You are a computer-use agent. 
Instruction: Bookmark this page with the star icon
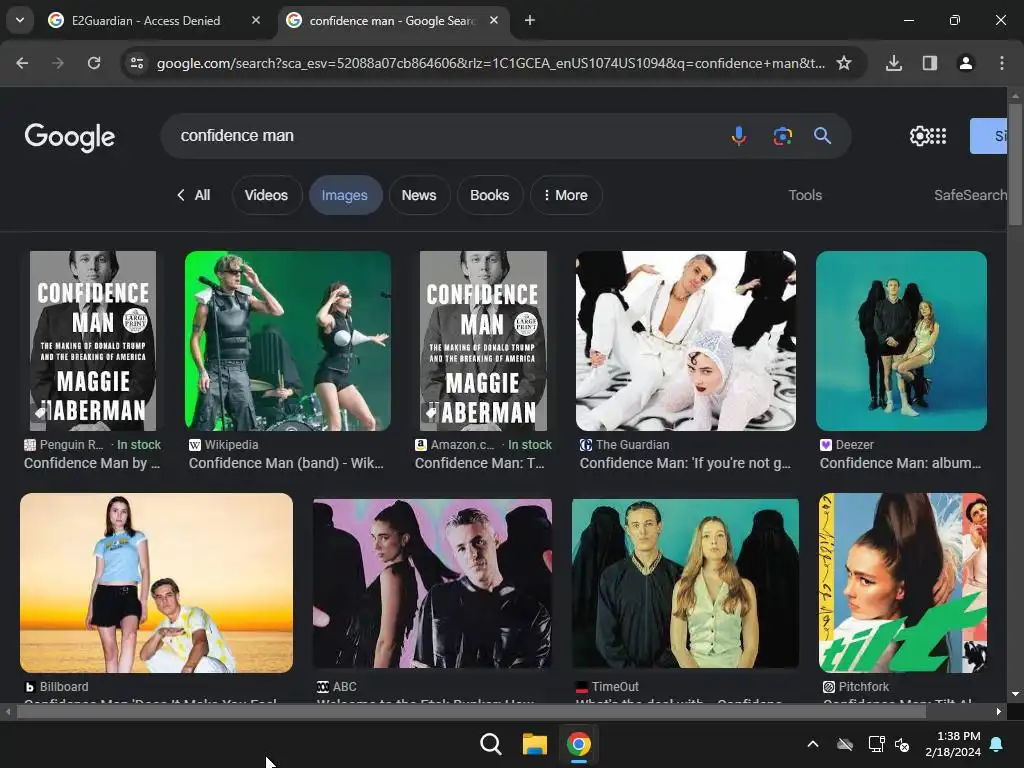[x=844, y=63]
